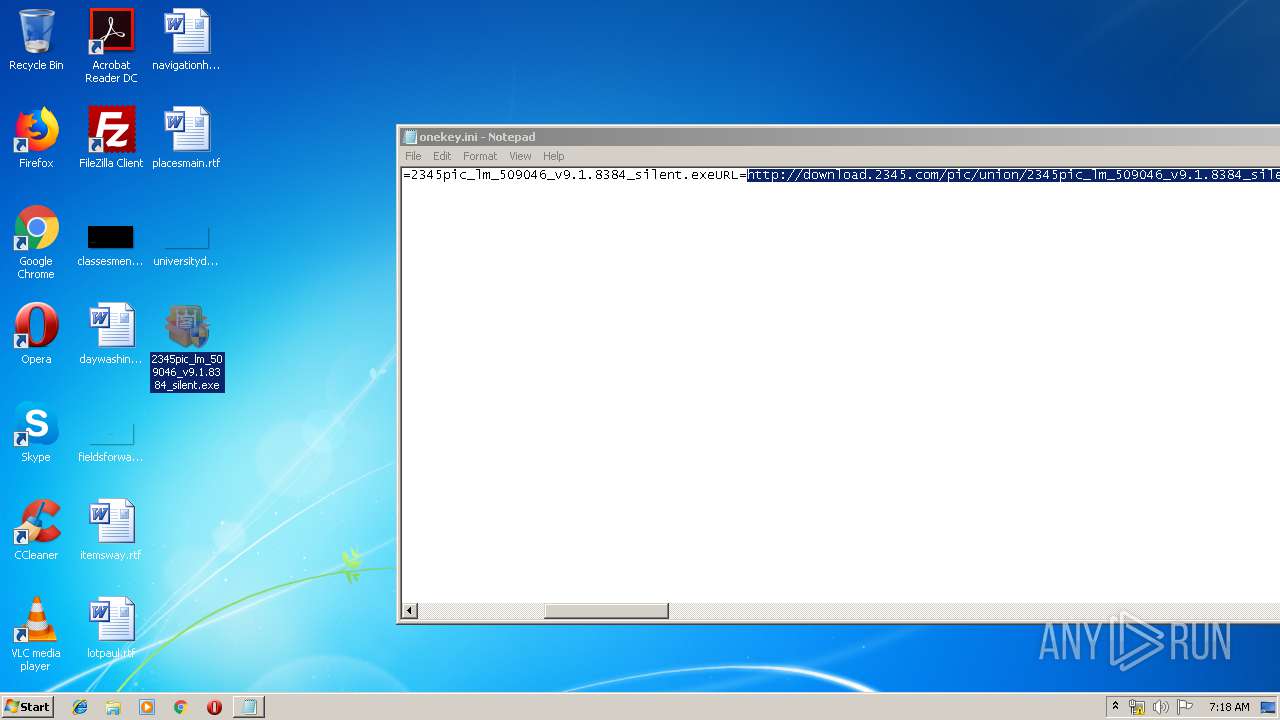Viewport: 1280px width, 720px height.
Task: Open Chrome from the taskbar
Action: click(x=181, y=707)
